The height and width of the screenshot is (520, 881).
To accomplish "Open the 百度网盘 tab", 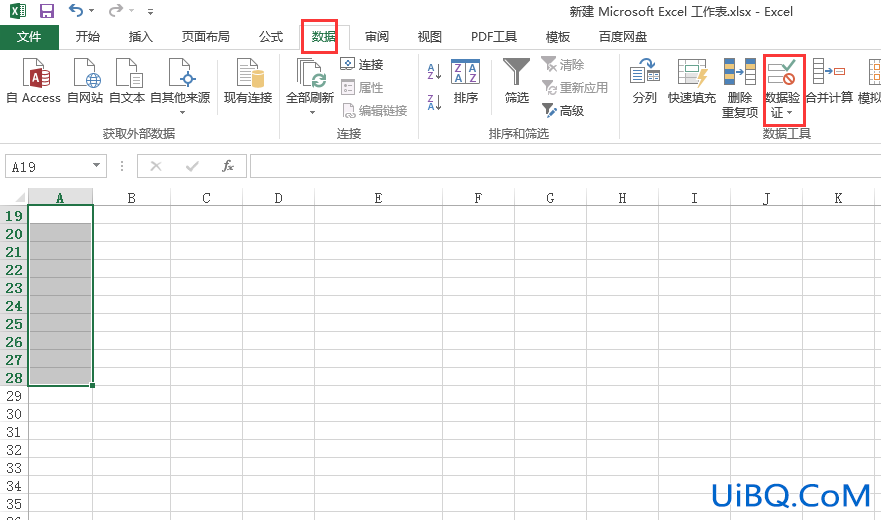I will pos(623,37).
